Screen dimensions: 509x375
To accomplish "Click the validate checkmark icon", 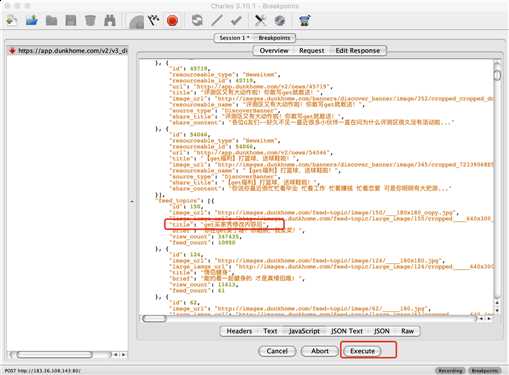I will (236, 20).
